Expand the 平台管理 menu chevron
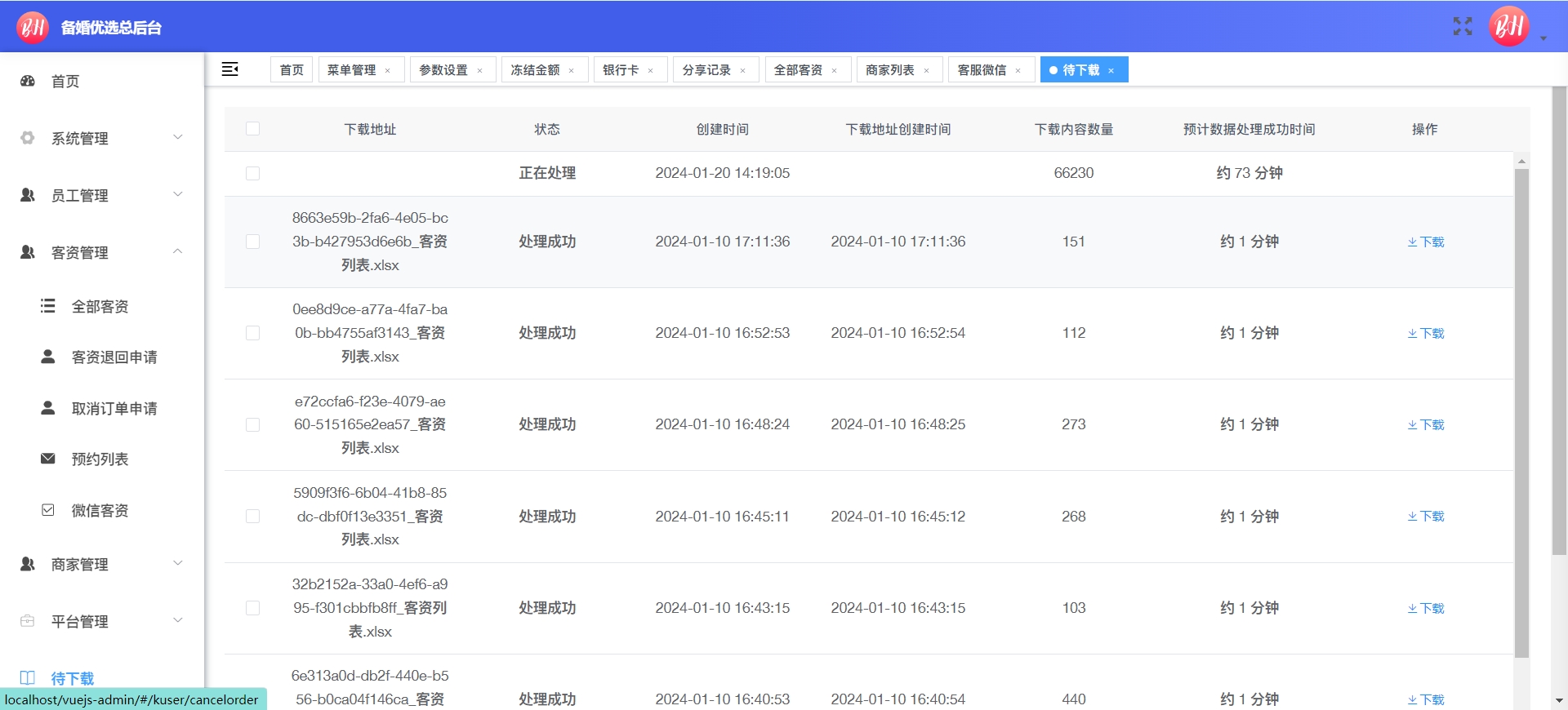 pos(178,620)
